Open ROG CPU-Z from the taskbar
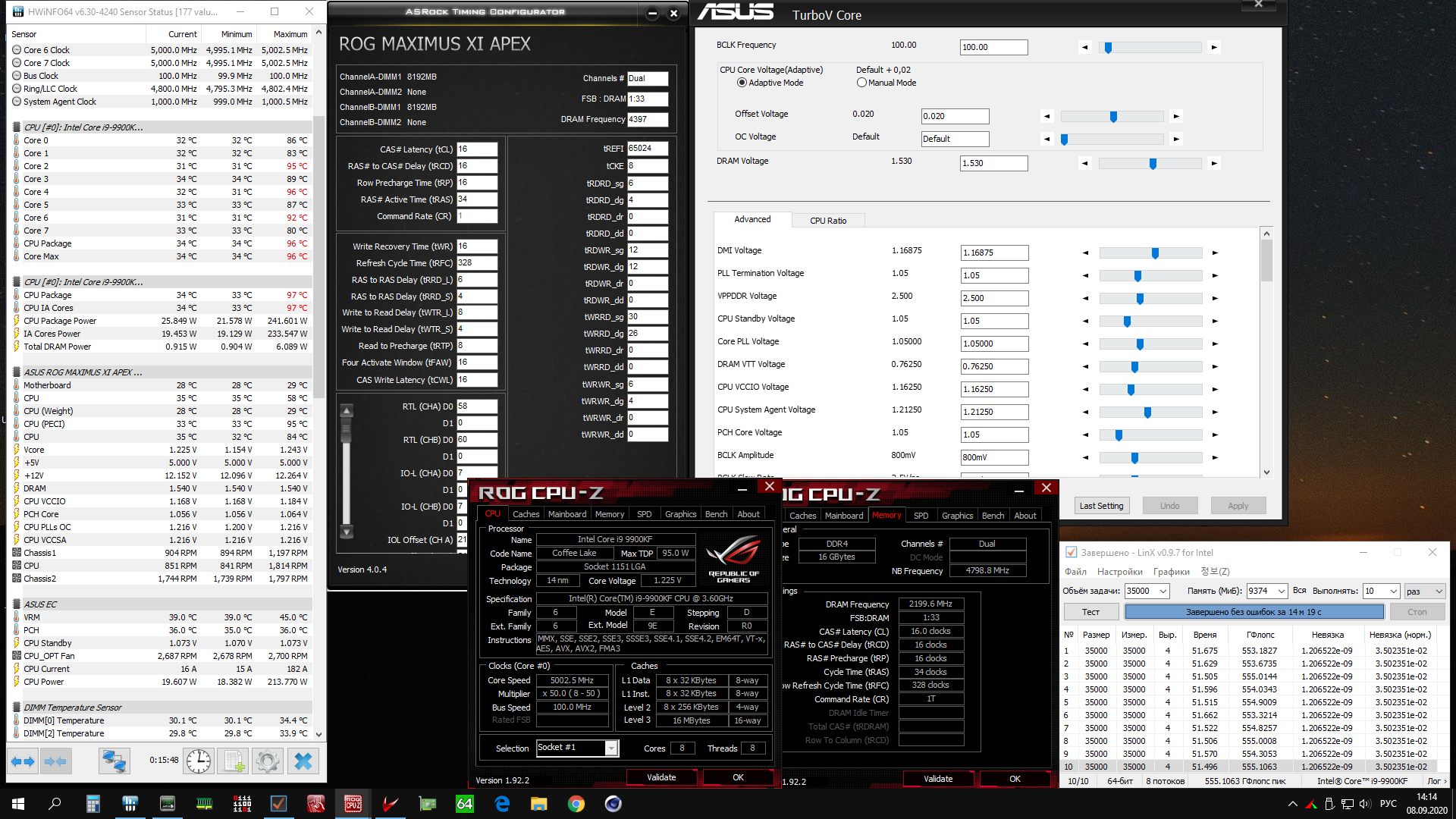Viewport: 1456px width, 819px height. click(353, 804)
